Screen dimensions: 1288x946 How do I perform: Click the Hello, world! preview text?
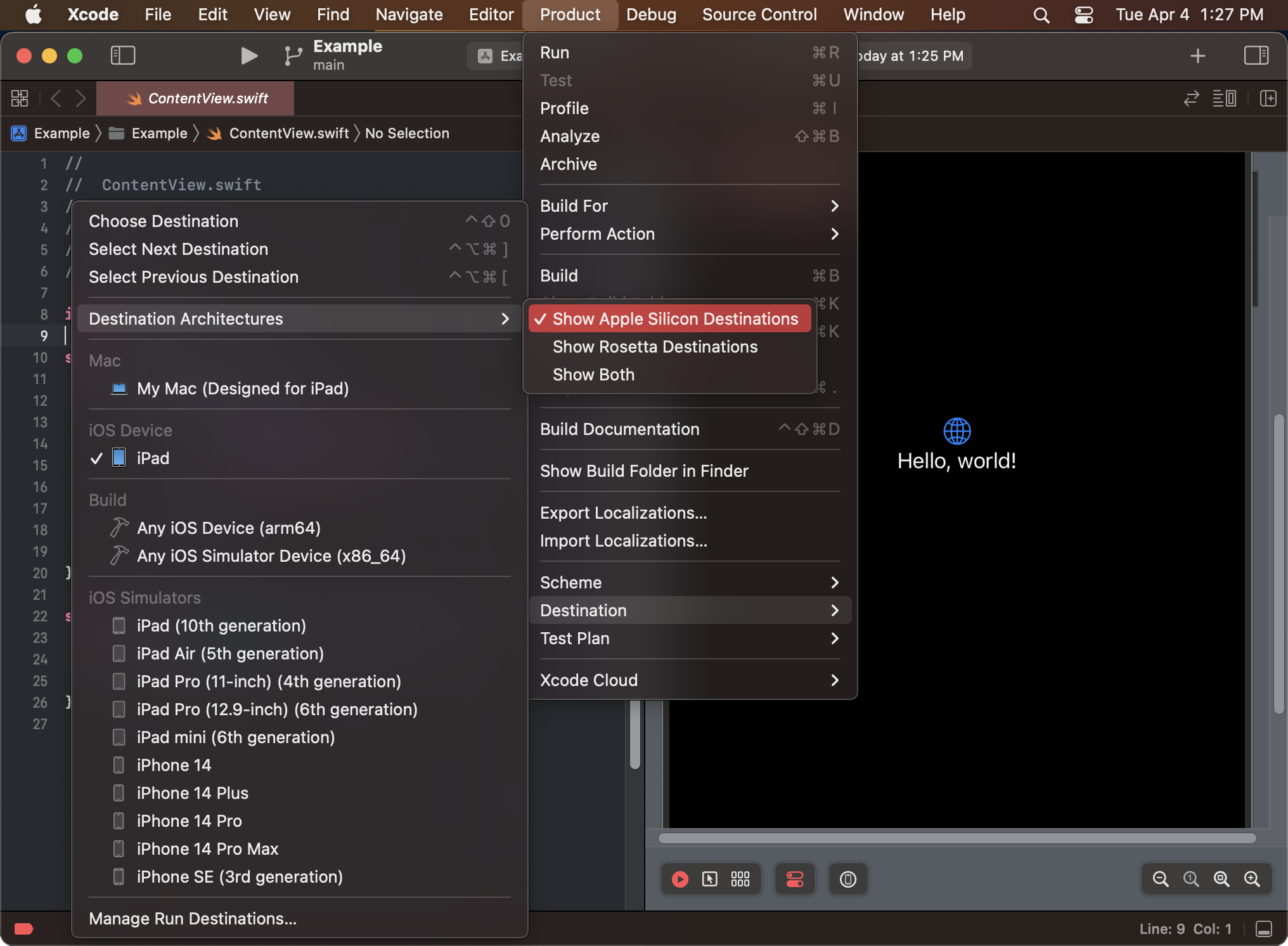coord(956,461)
